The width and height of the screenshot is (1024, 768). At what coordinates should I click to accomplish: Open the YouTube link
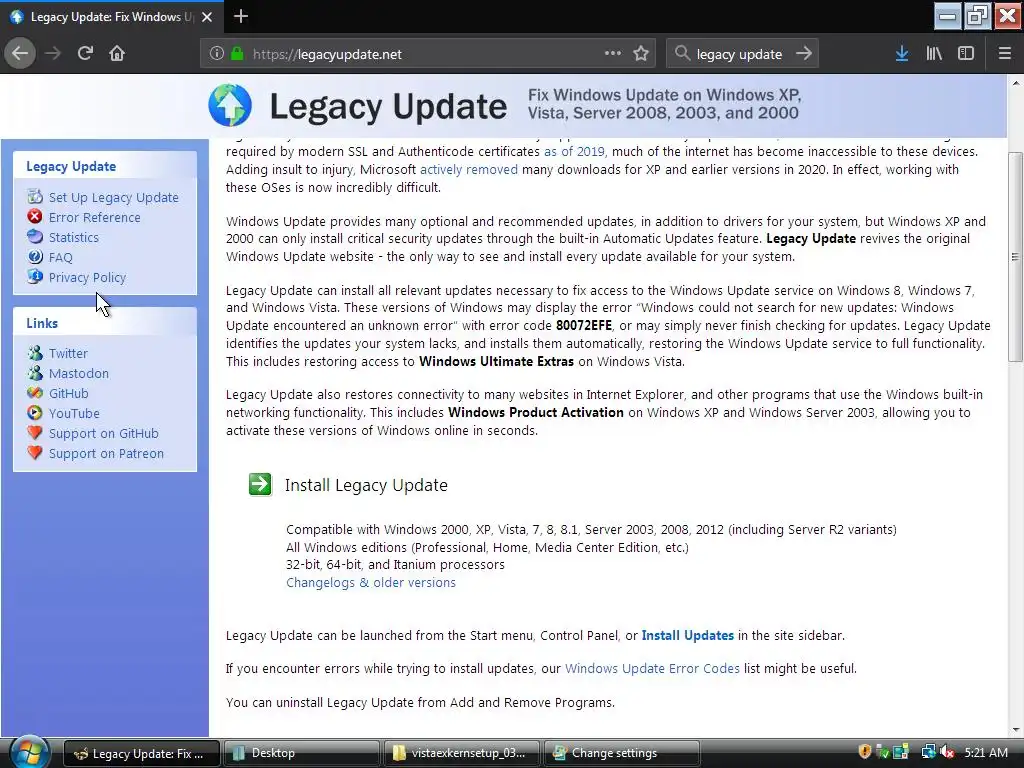point(74,413)
